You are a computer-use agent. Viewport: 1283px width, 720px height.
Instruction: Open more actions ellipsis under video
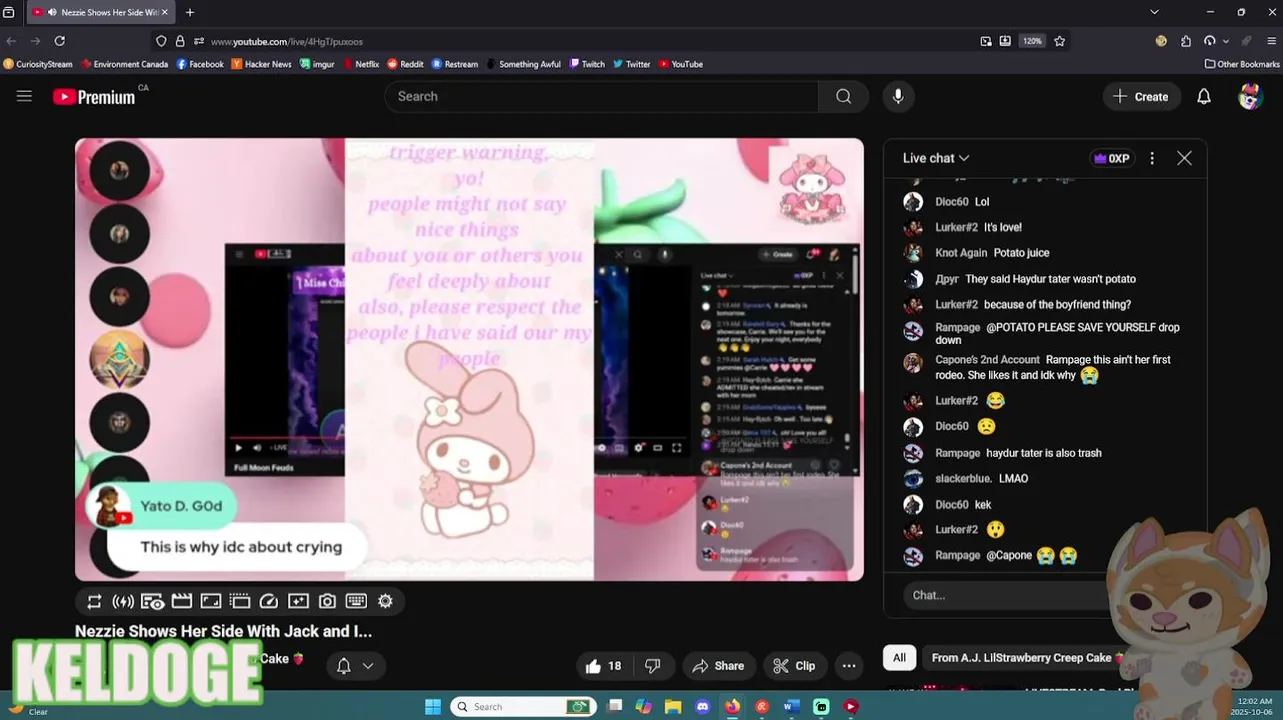coord(849,666)
